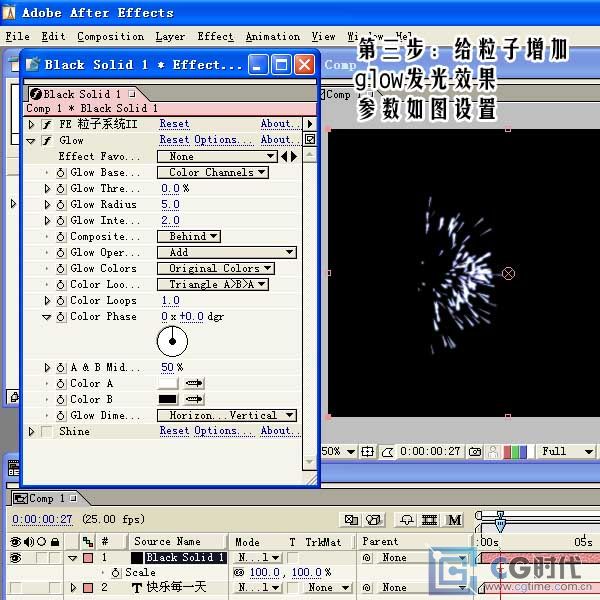
Task: Click the Glow Radius stopwatch icon
Action: pyautogui.click(x=60, y=205)
